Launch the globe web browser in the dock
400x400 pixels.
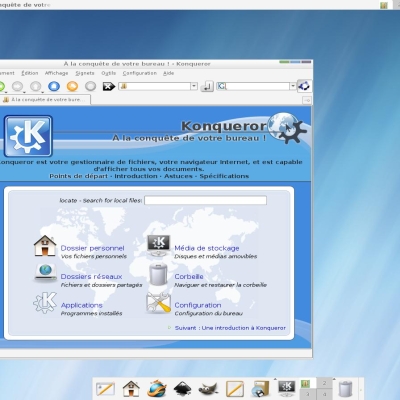tap(157, 389)
